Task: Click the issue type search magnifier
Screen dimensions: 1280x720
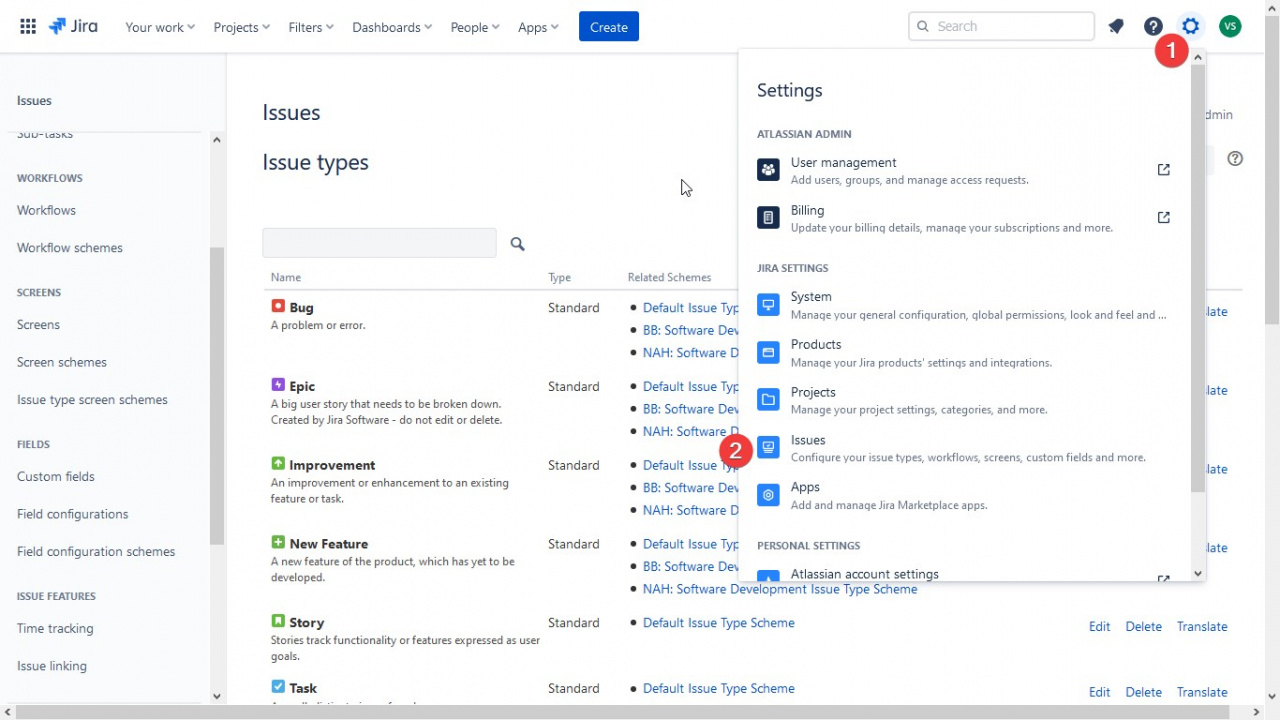Action: pyautogui.click(x=517, y=243)
